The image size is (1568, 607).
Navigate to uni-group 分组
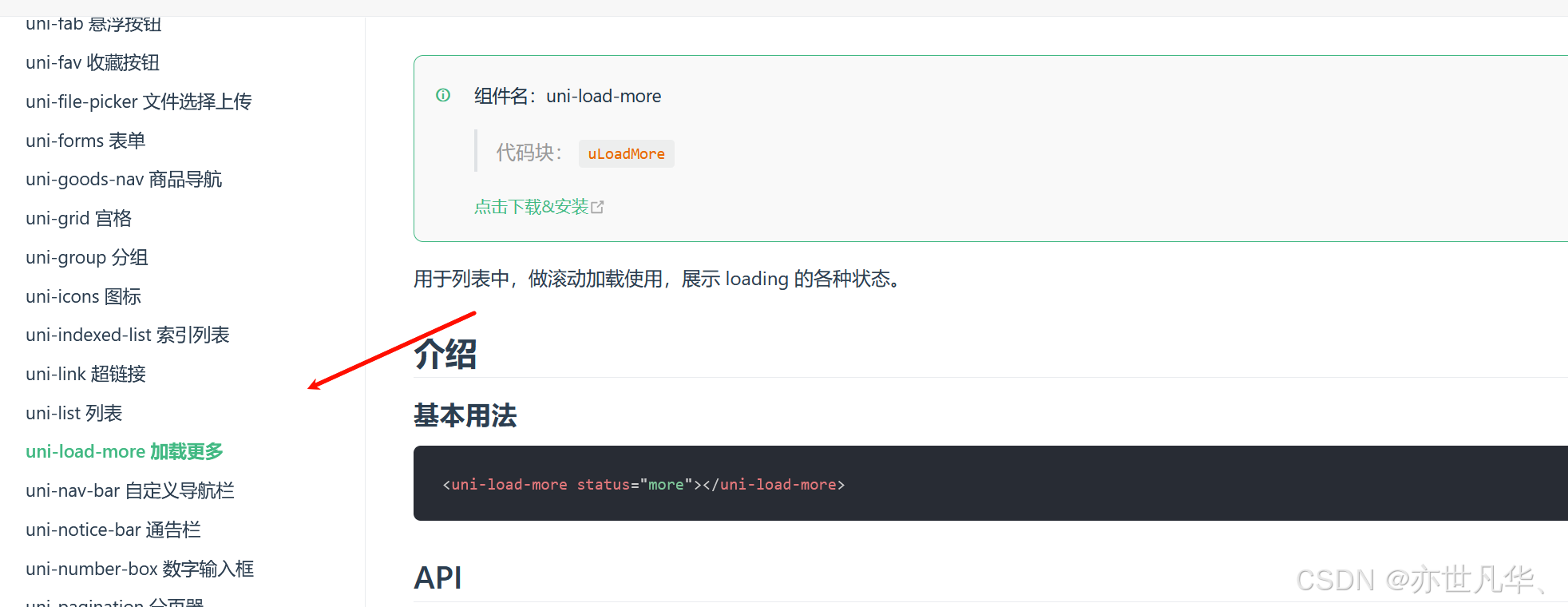87,257
